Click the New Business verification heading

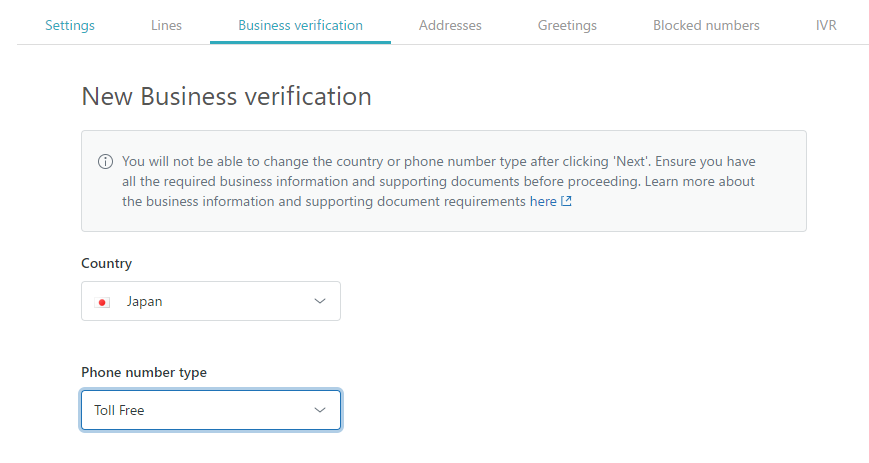click(227, 96)
